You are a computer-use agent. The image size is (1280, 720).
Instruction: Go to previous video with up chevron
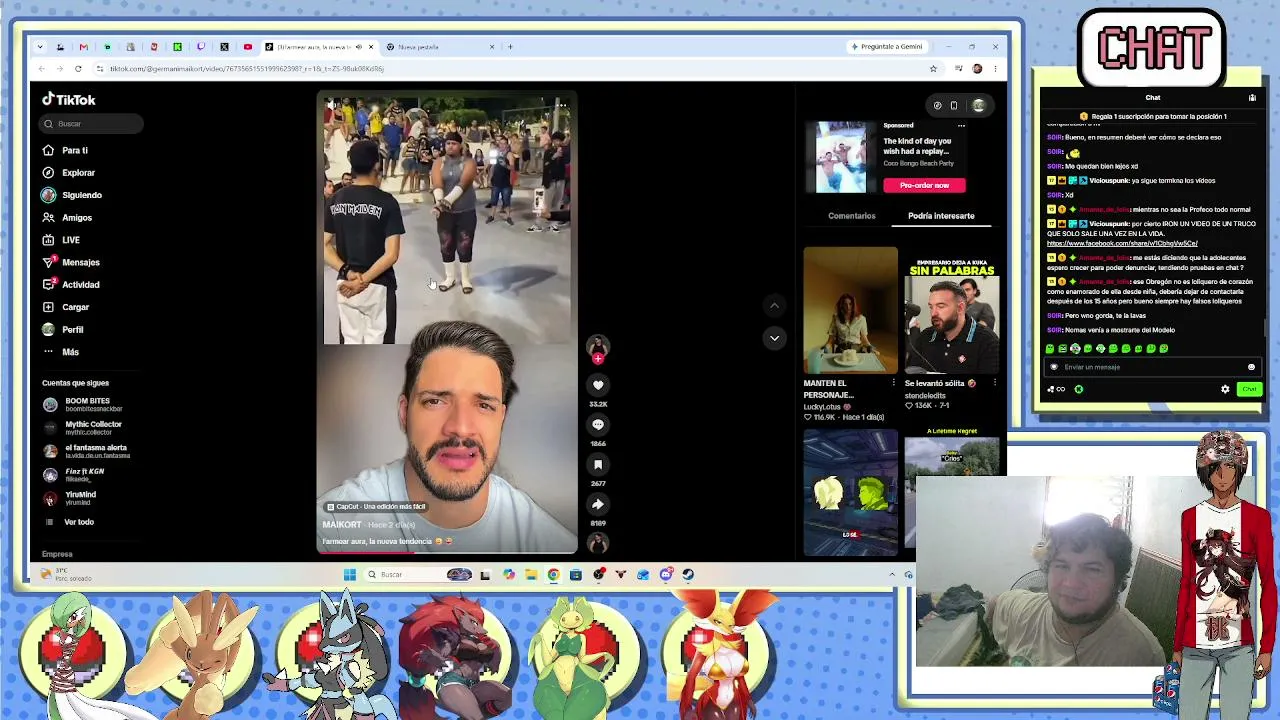(774, 306)
